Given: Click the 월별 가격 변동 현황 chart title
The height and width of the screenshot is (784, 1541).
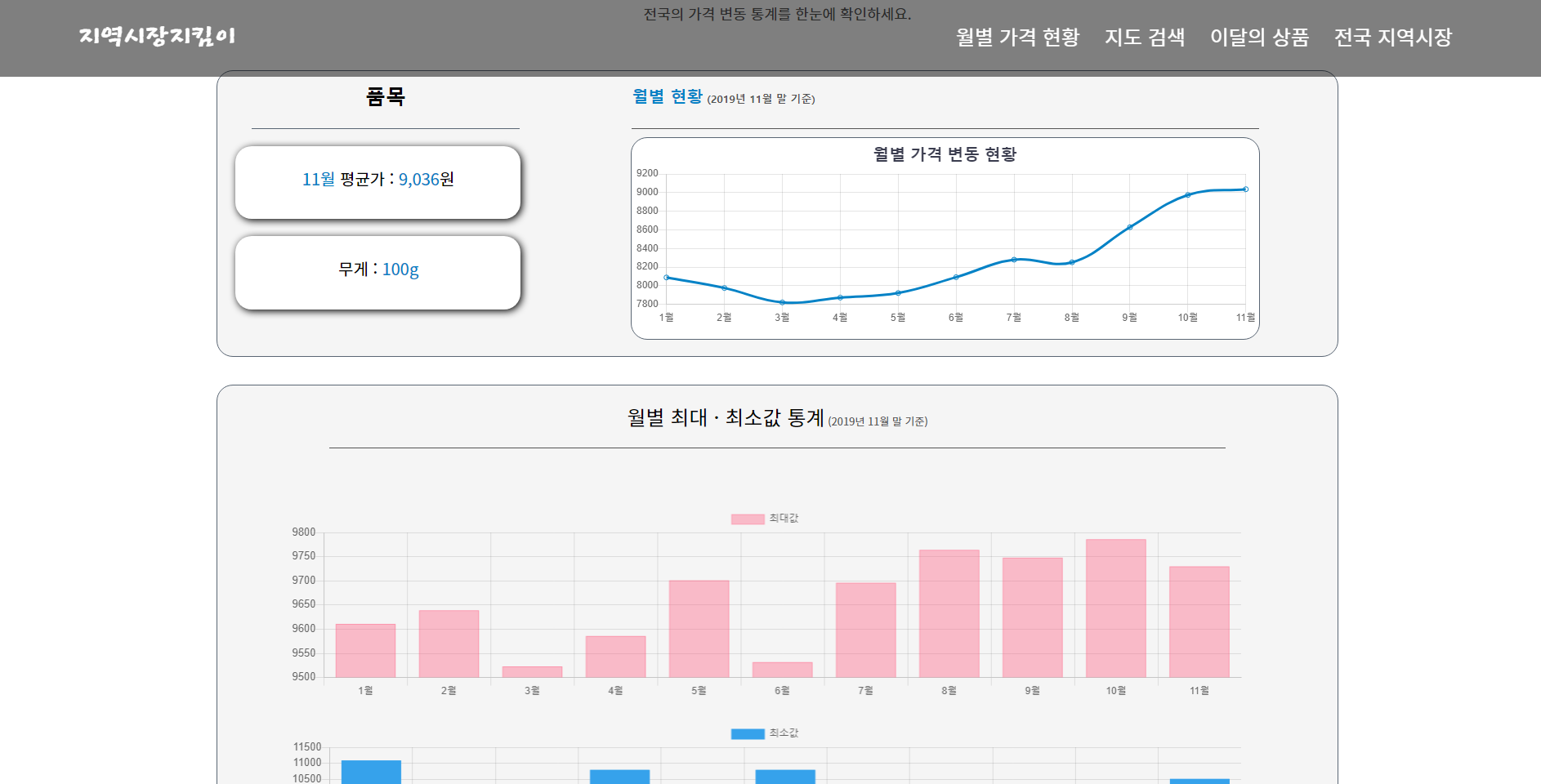Looking at the screenshot, I should click(x=945, y=154).
